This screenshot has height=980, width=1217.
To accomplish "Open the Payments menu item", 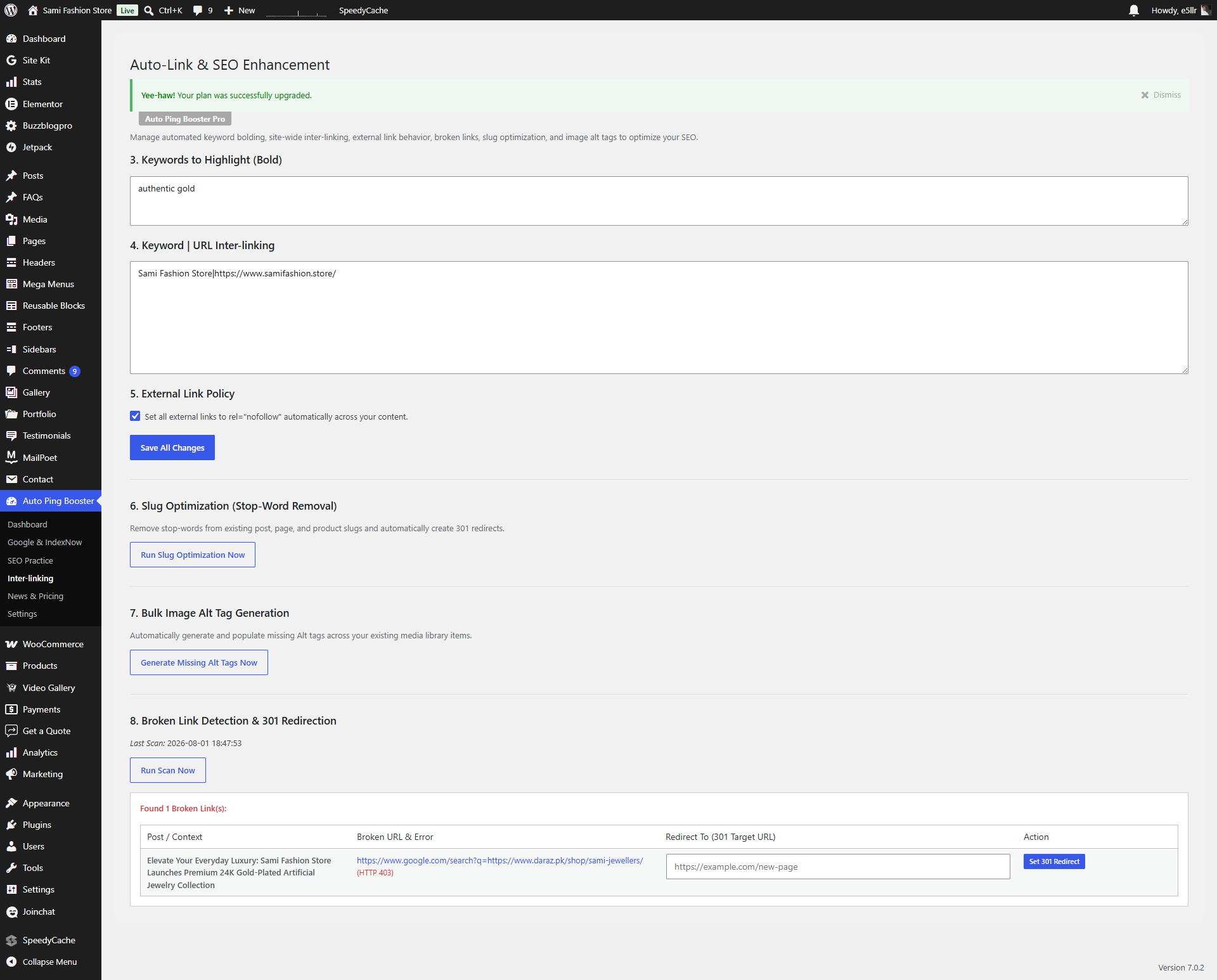I will [x=42, y=709].
